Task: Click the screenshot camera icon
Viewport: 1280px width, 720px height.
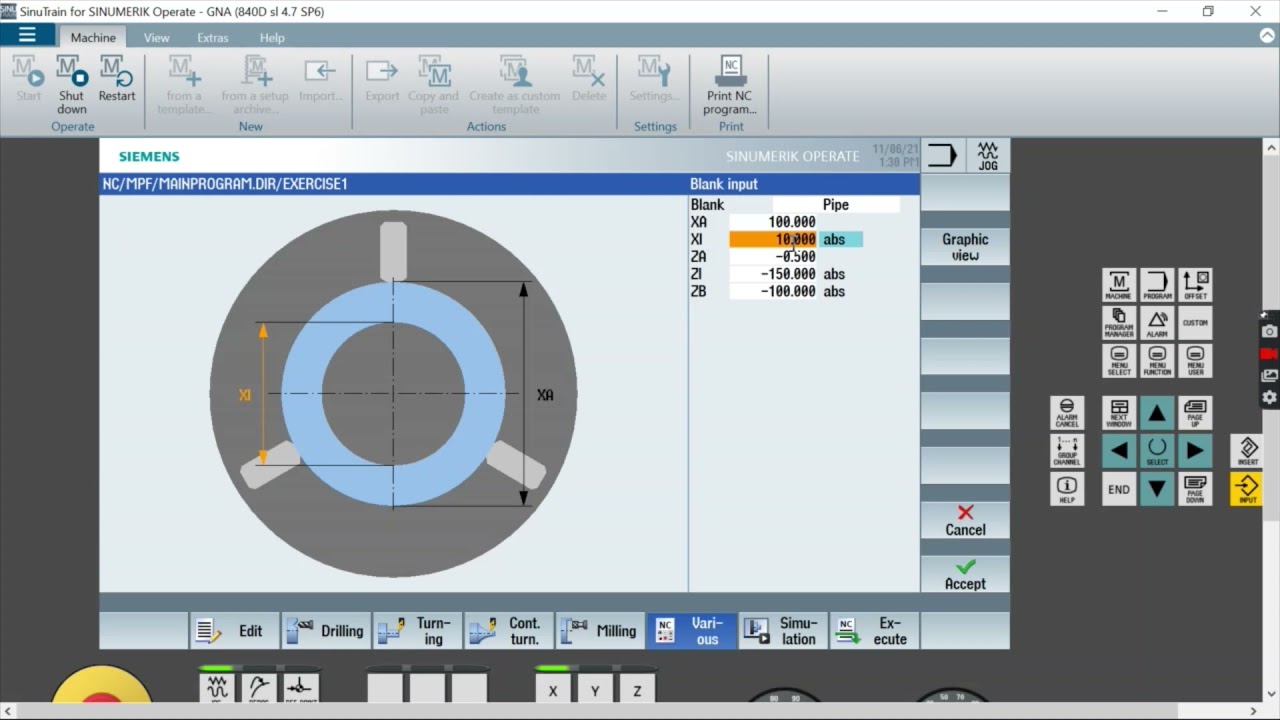Action: [1270, 331]
